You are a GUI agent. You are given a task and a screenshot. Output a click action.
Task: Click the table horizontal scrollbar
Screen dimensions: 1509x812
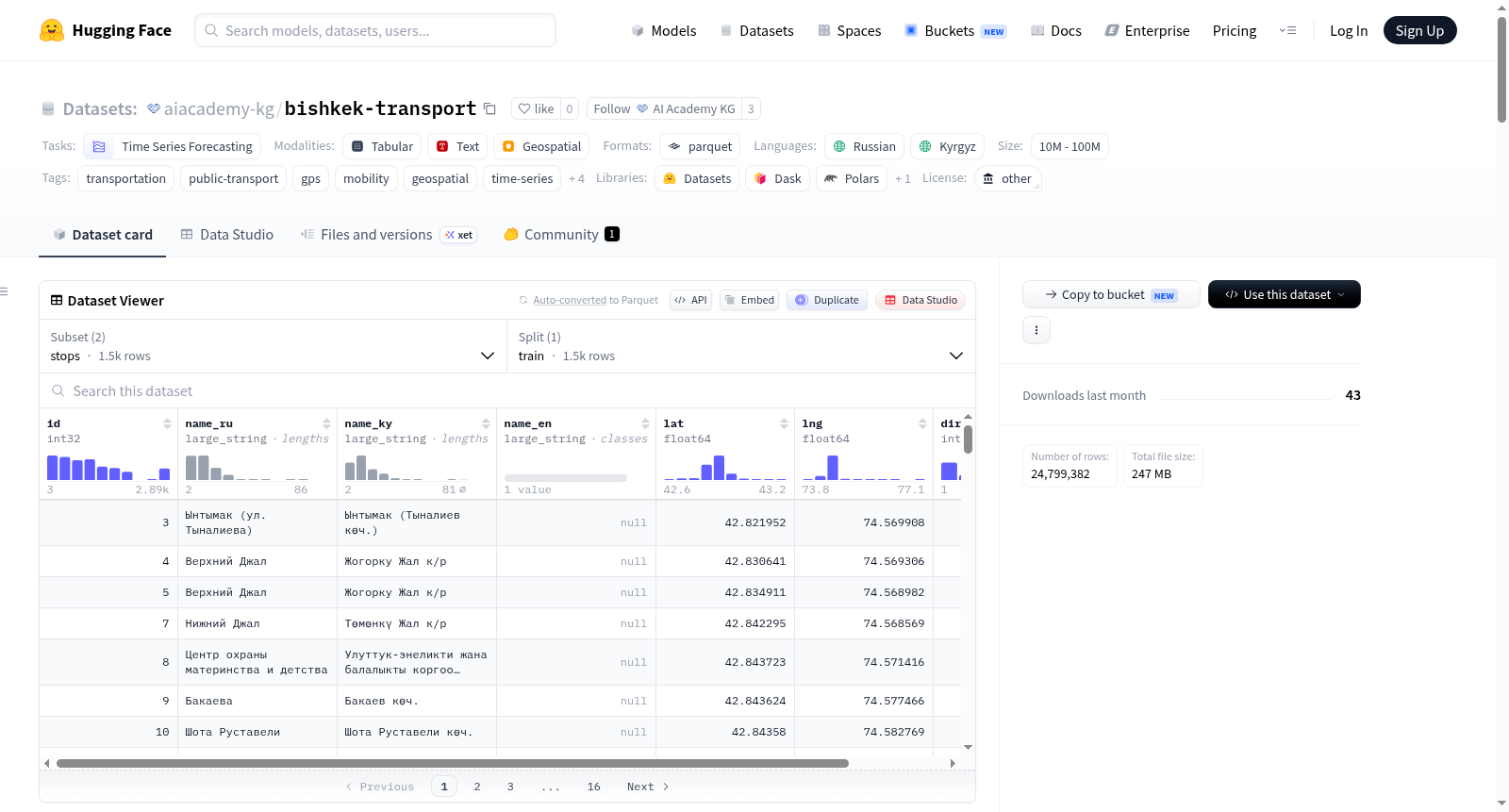pyautogui.click(x=453, y=763)
